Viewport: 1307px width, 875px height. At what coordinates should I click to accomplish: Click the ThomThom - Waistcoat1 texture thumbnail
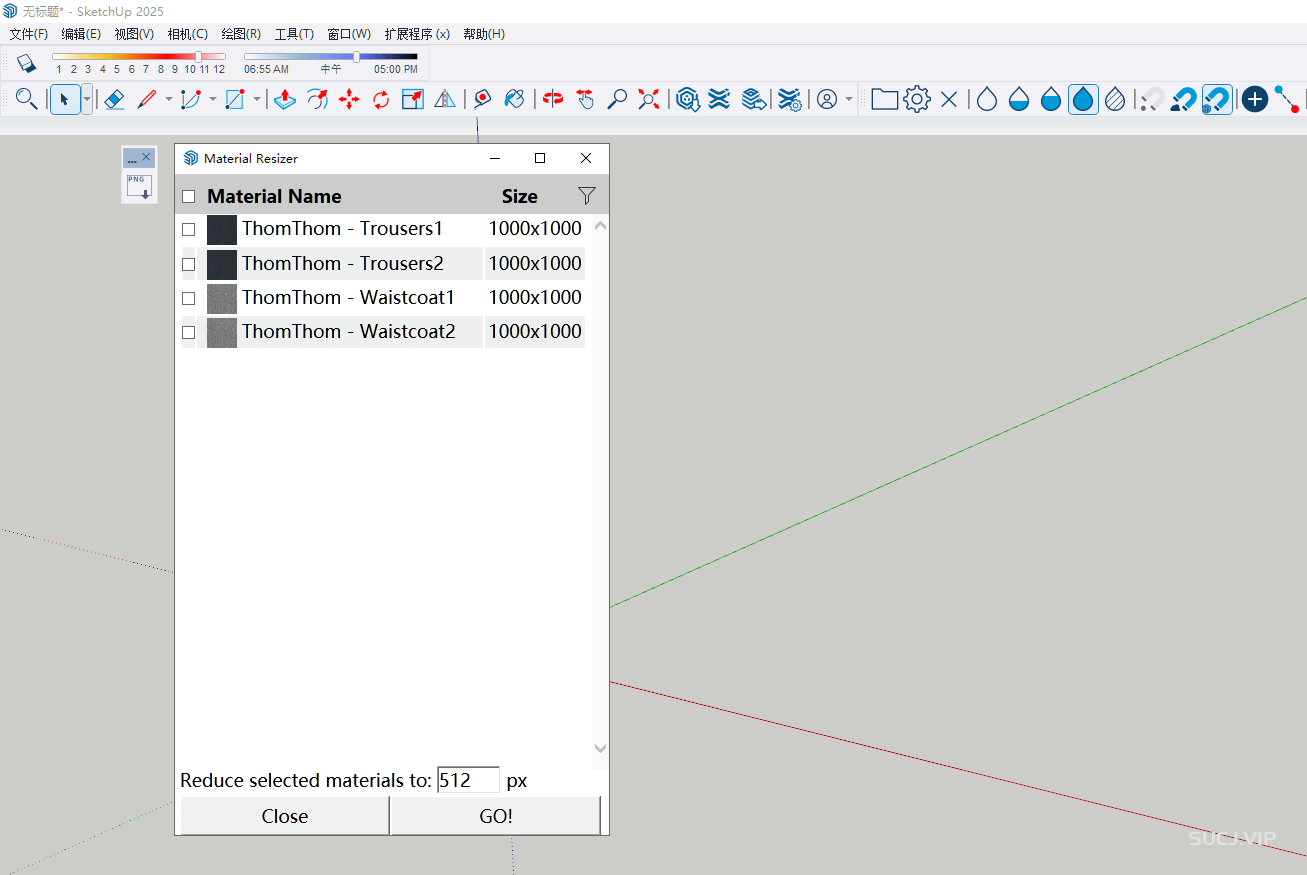pyautogui.click(x=222, y=299)
